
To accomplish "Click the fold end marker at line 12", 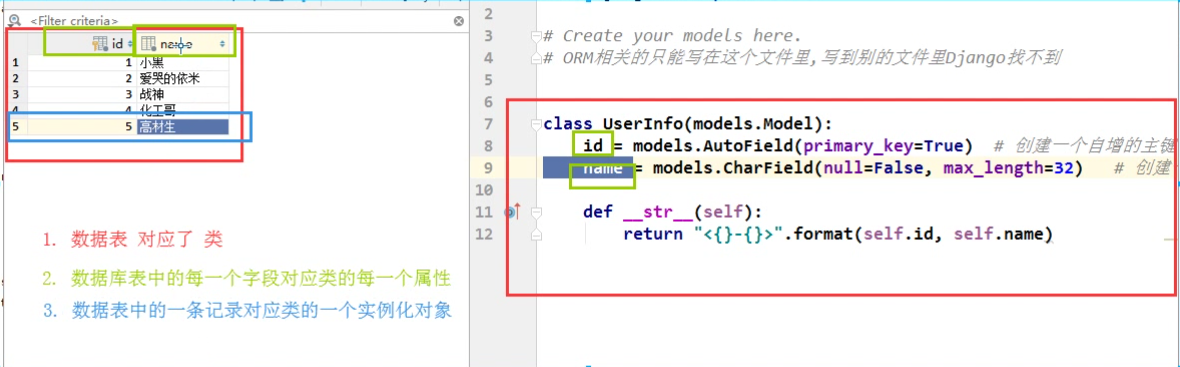I will click(x=537, y=235).
